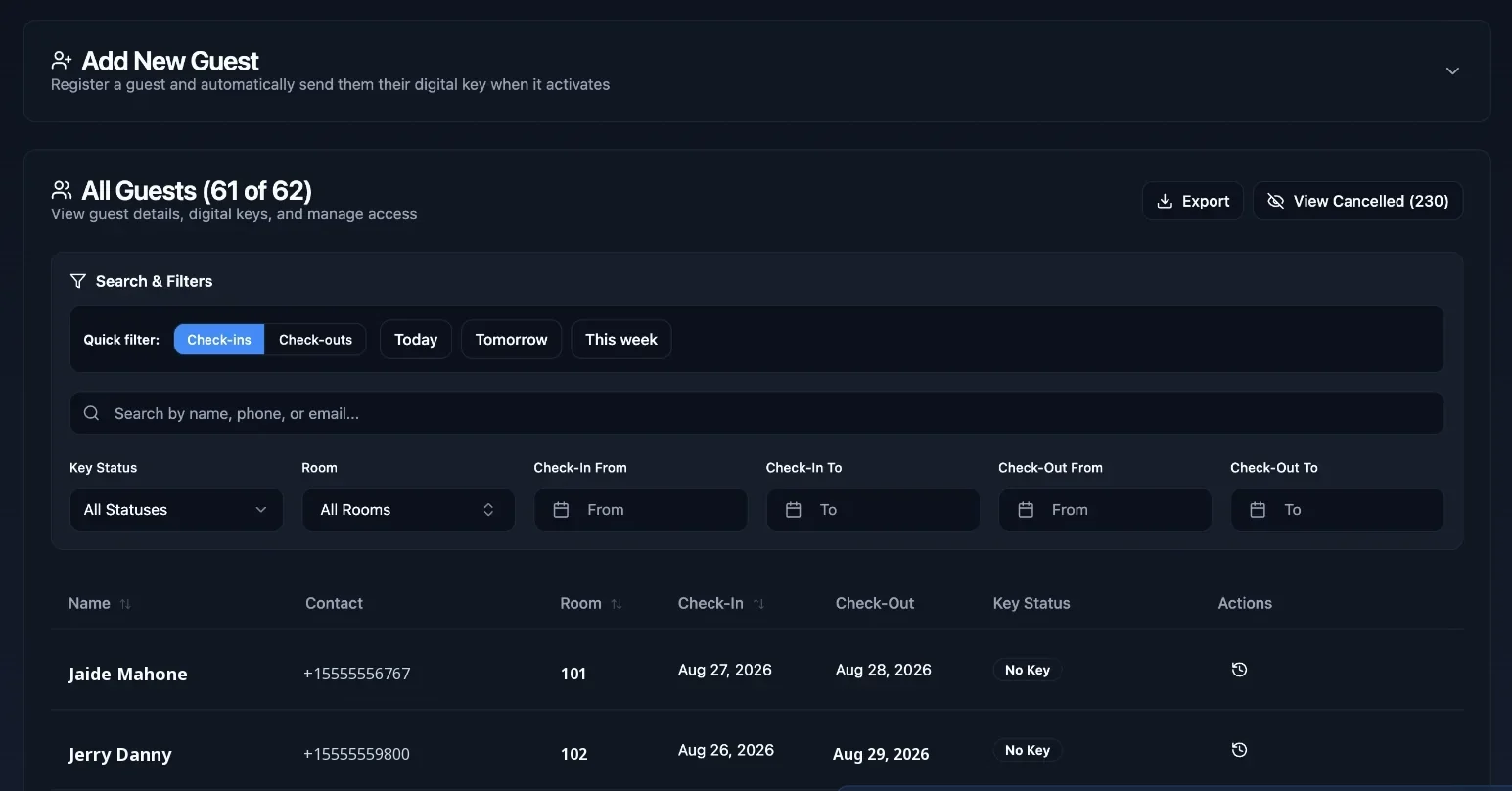
Task: Click room number 102
Action: [574, 754]
